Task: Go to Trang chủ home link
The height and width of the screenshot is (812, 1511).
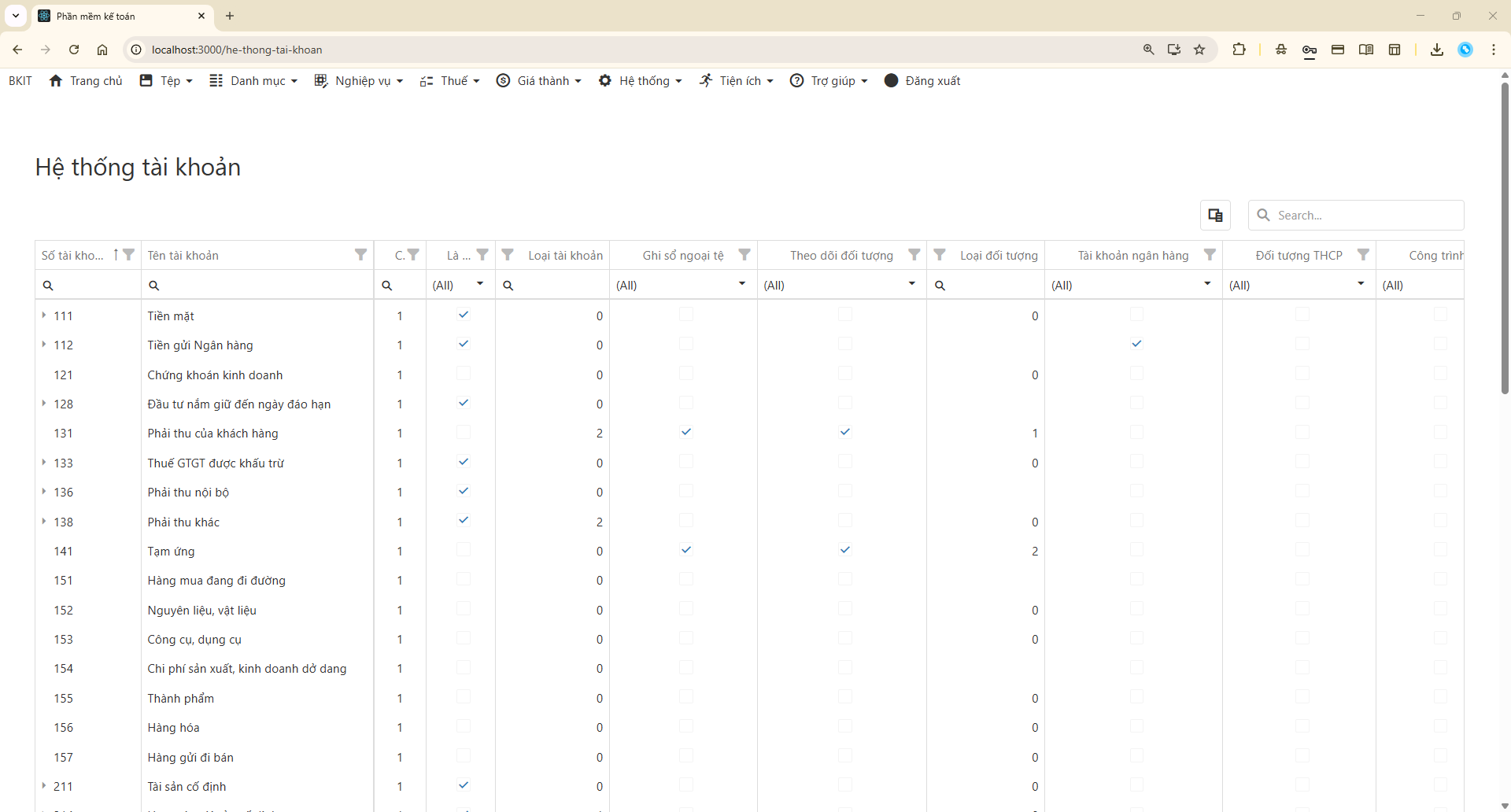Action: 86,81
